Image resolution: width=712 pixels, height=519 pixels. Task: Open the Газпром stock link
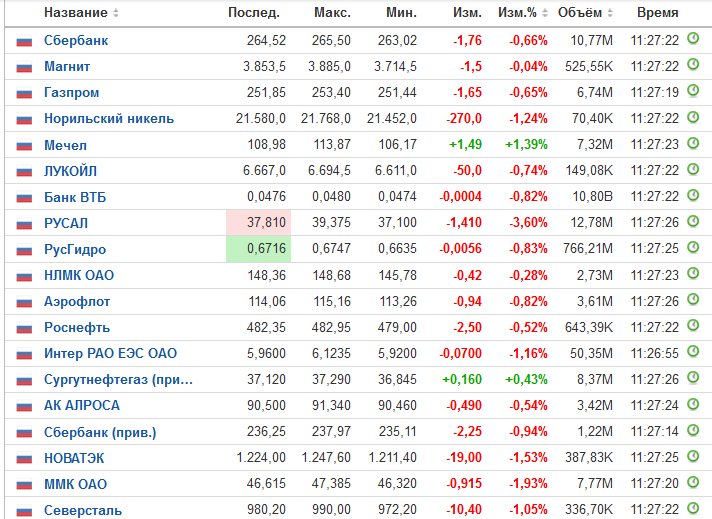coord(71,93)
